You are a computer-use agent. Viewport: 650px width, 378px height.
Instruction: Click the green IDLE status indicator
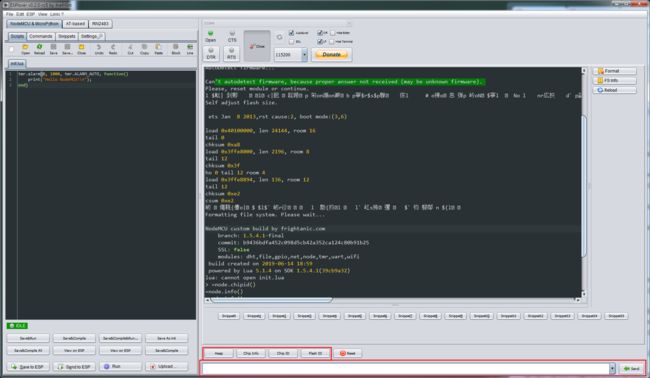(17, 326)
